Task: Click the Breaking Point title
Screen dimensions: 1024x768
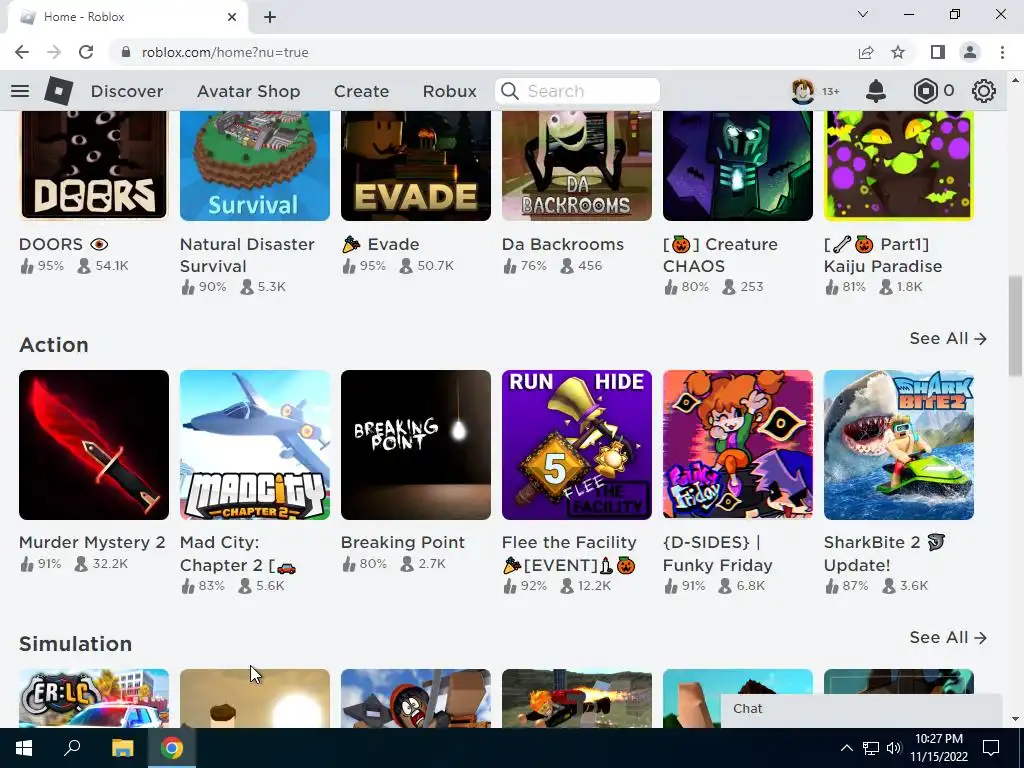Action: pos(402,542)
